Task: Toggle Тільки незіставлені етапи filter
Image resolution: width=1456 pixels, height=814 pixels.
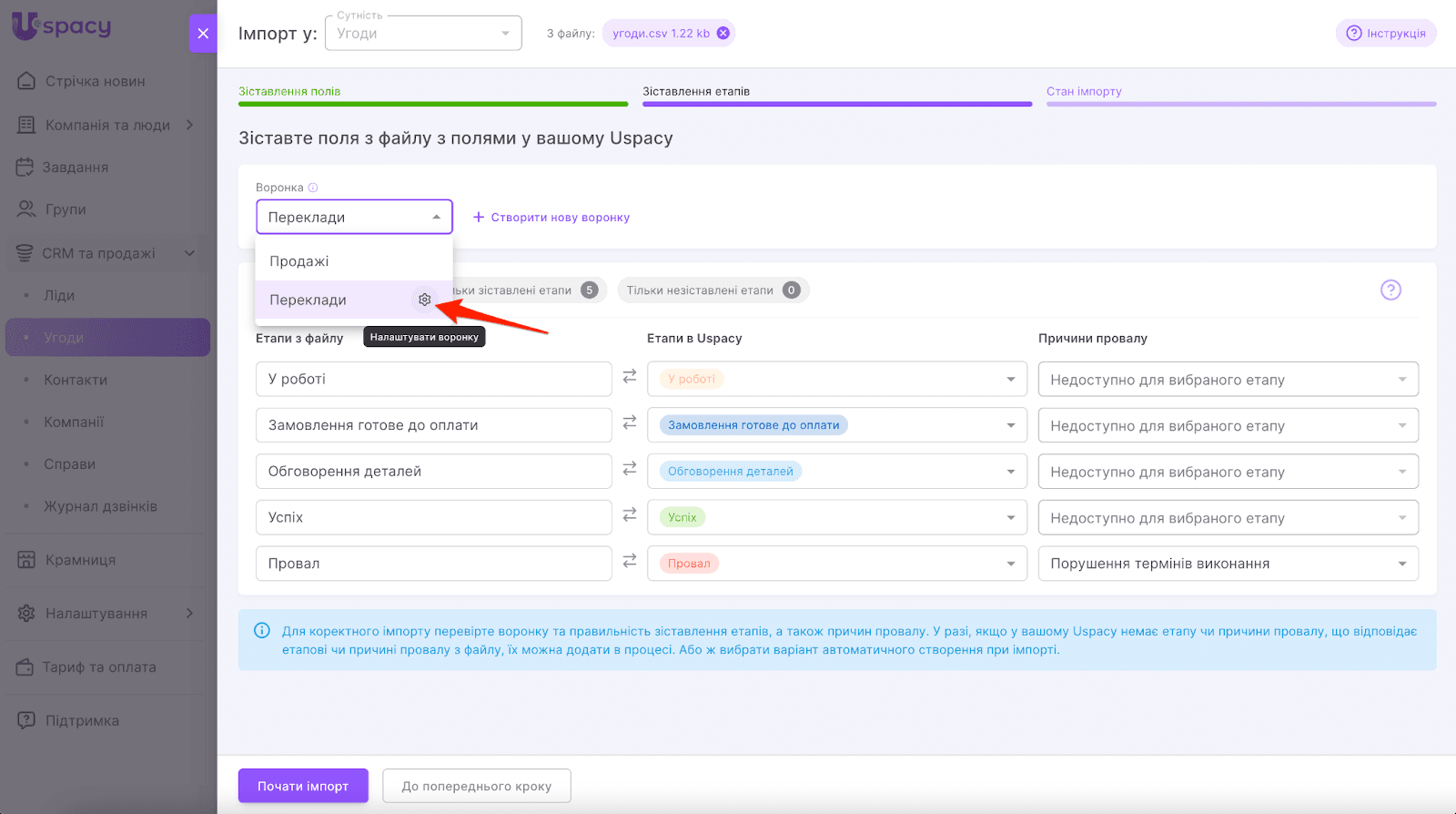Action: [x=712, y=290]
